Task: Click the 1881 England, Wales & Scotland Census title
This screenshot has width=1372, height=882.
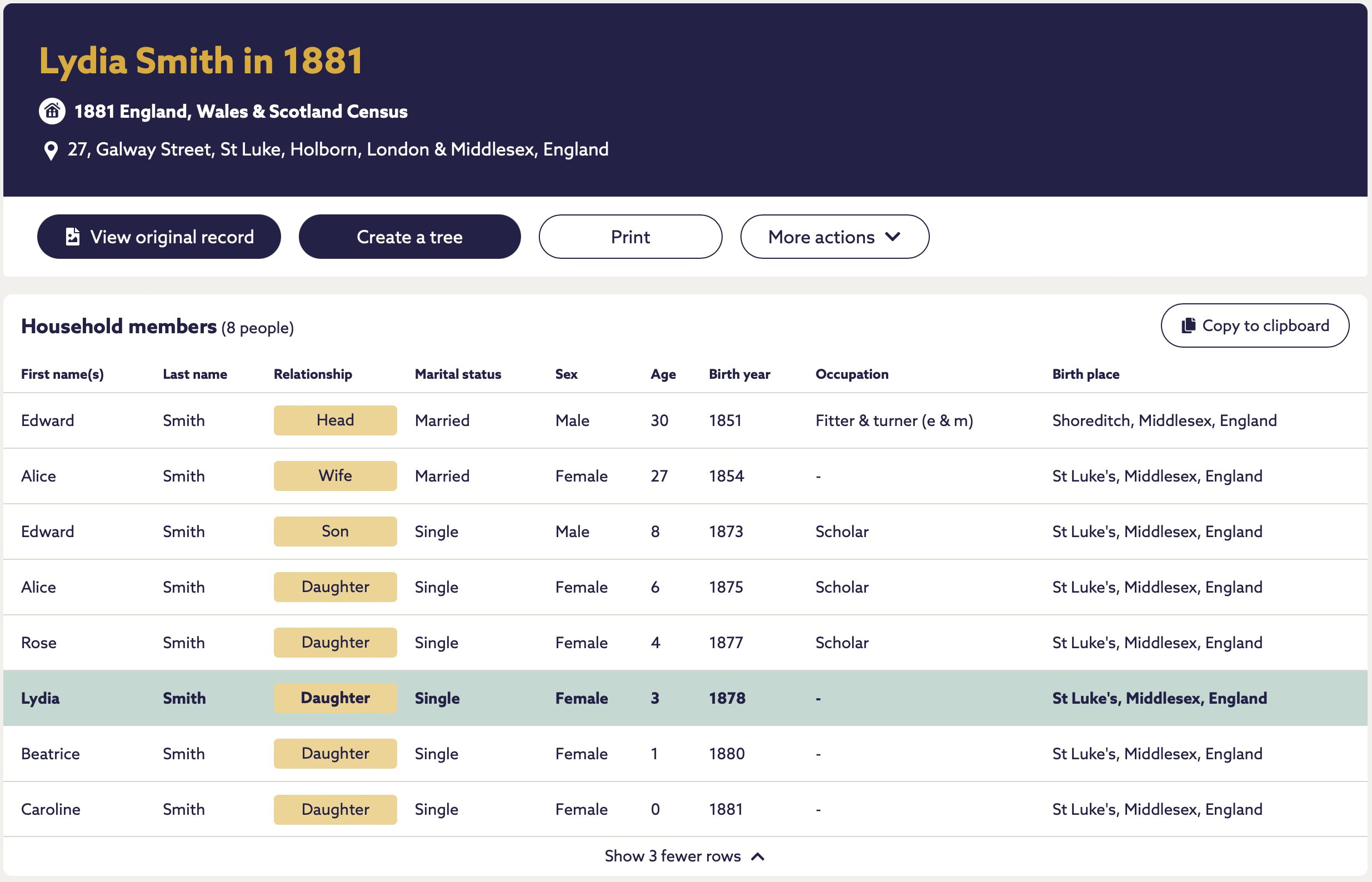Action: 241,111
